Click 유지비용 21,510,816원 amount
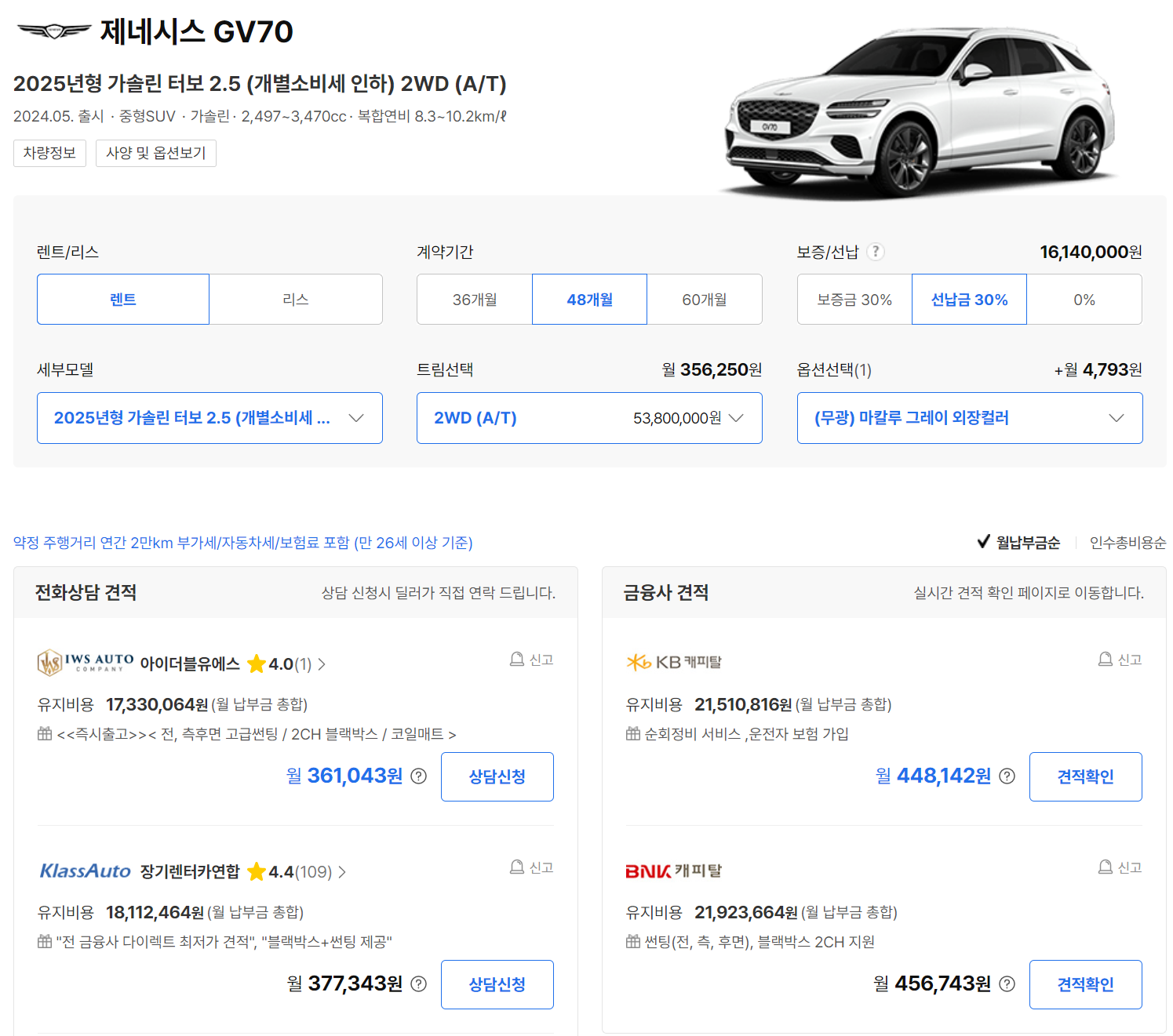Viewport: 1173px width, 1036px height. [743, 704]
